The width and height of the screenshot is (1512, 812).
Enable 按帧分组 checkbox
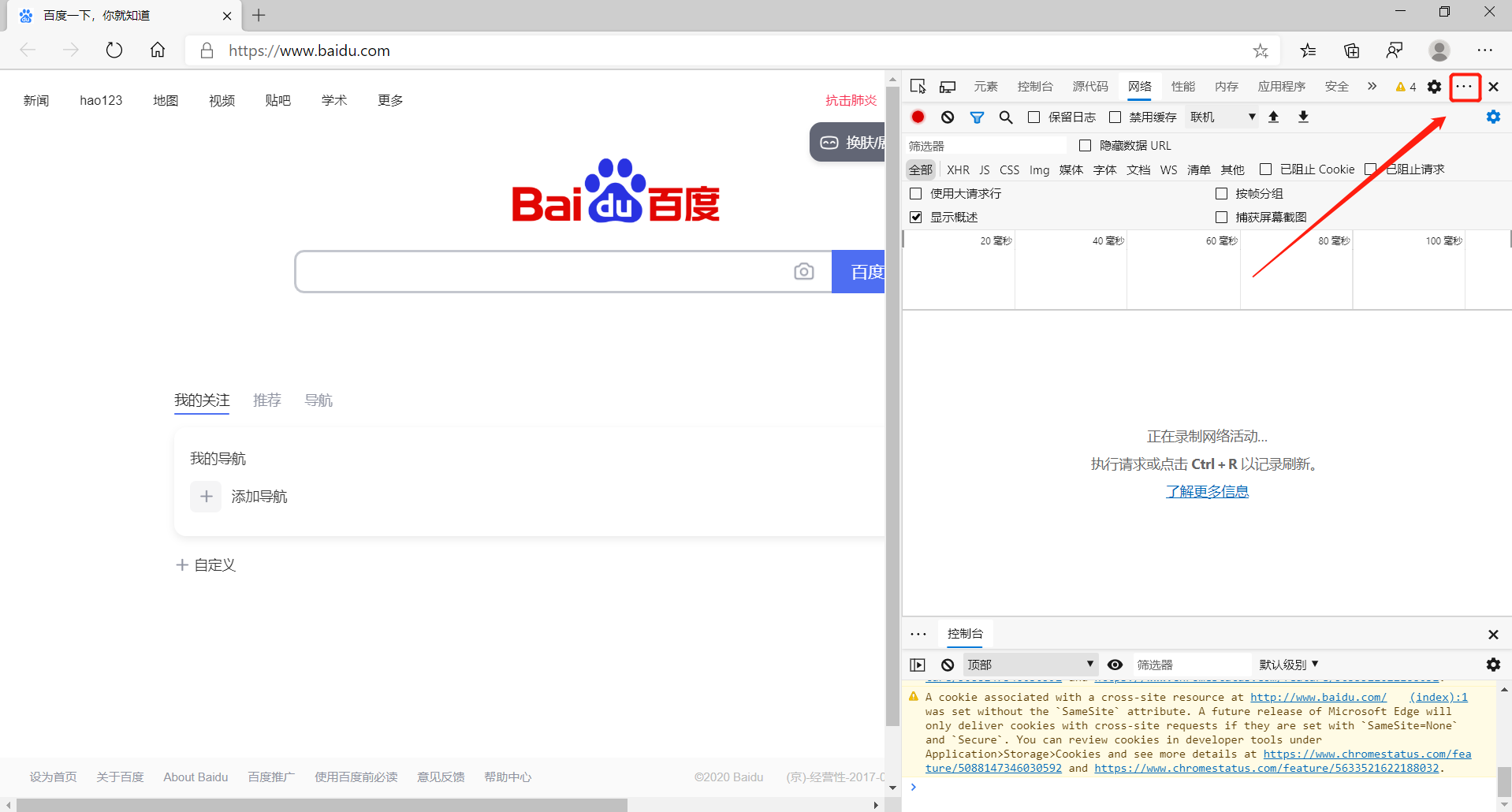1221,193
